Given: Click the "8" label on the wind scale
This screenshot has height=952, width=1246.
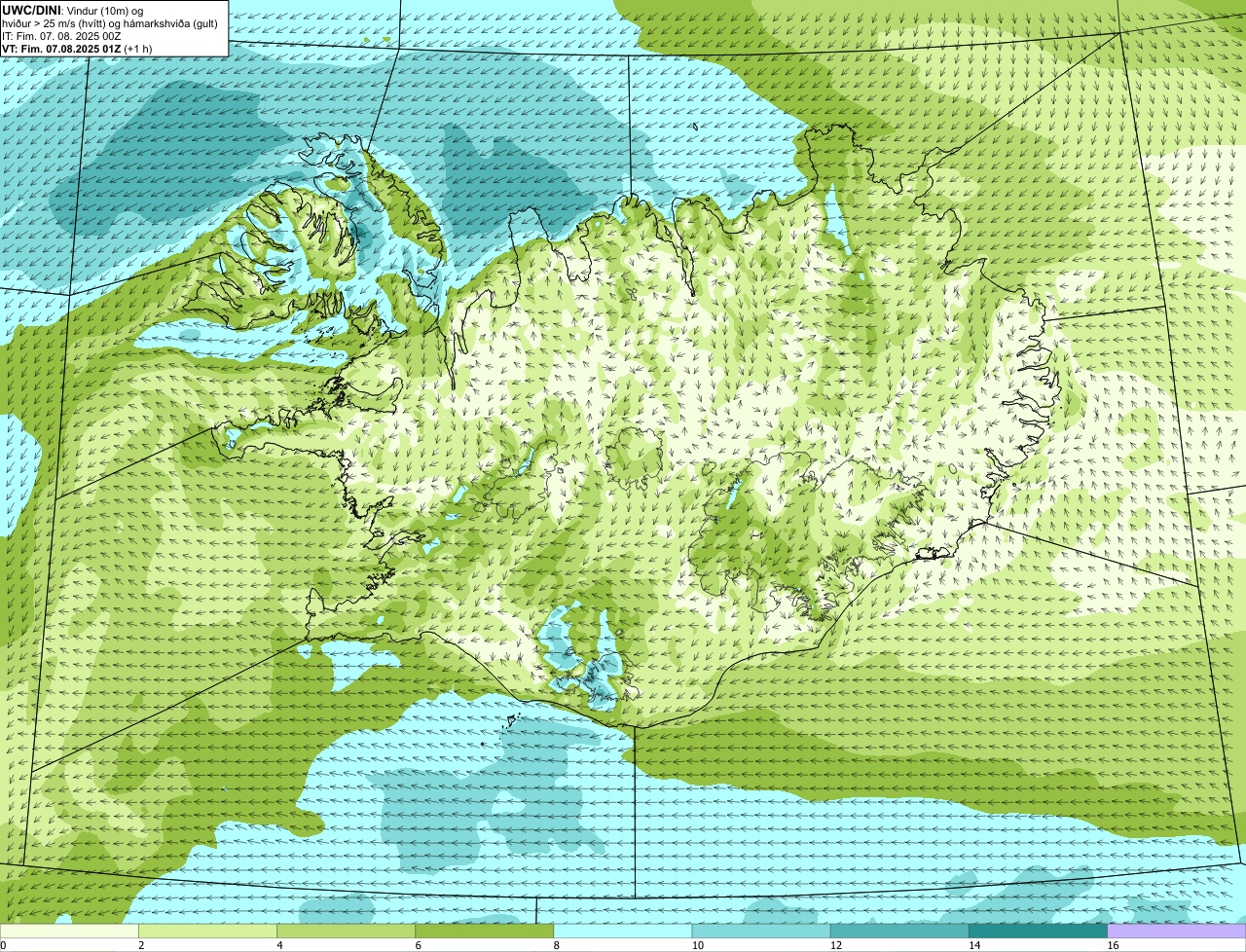Looking at the screenshot, I should coord(557,945).
